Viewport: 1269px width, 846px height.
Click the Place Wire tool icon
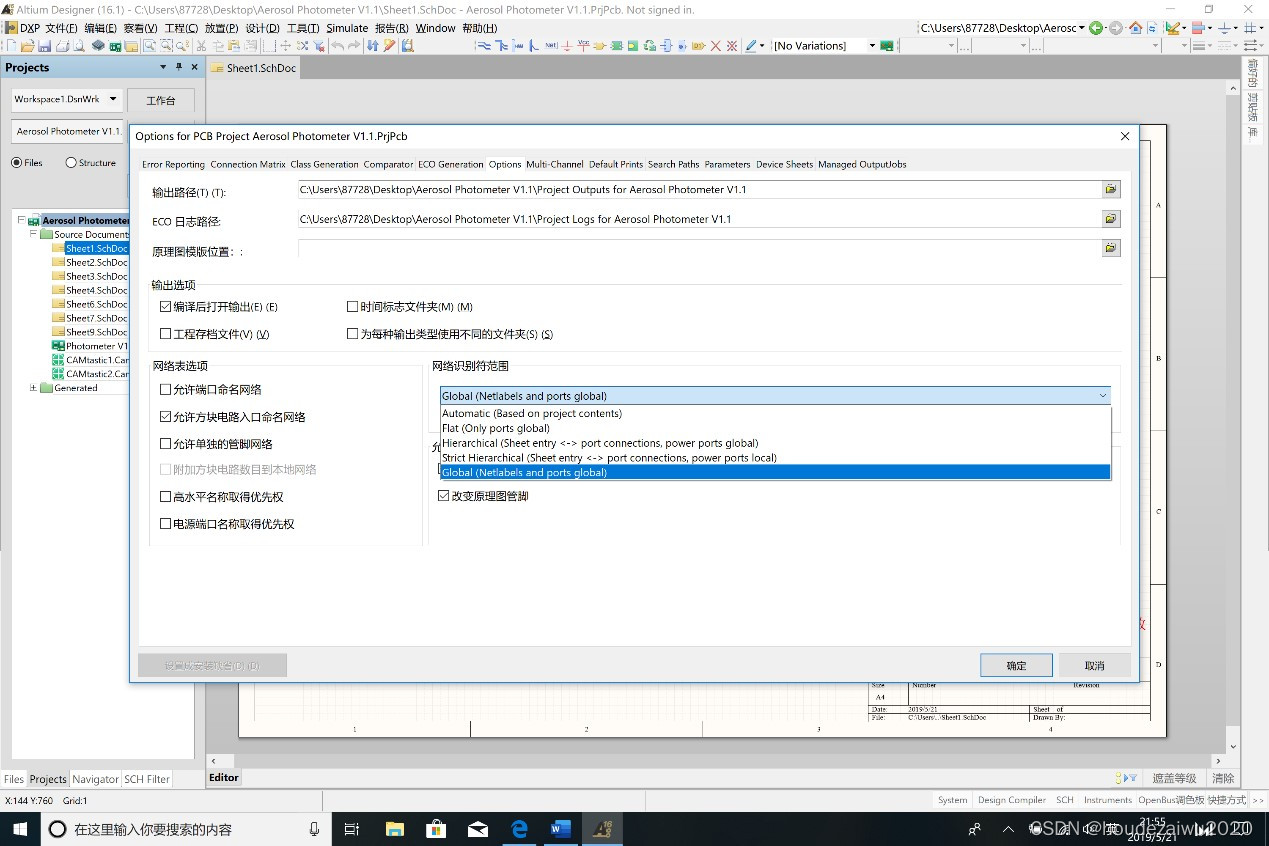(x=484, y=46)
